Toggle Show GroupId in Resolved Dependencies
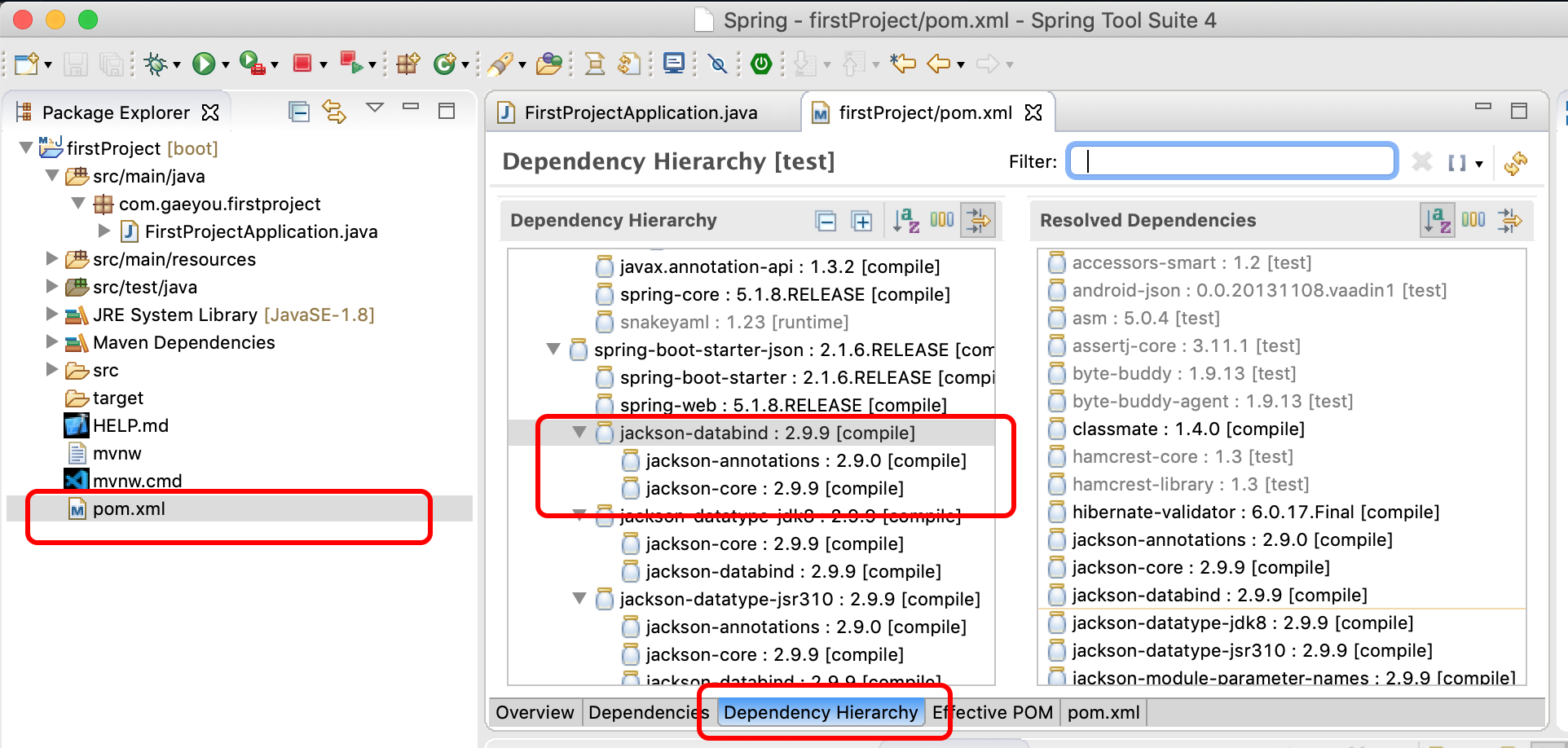This screenshot has height=748, width=1568. click(x=1473, y=219)
